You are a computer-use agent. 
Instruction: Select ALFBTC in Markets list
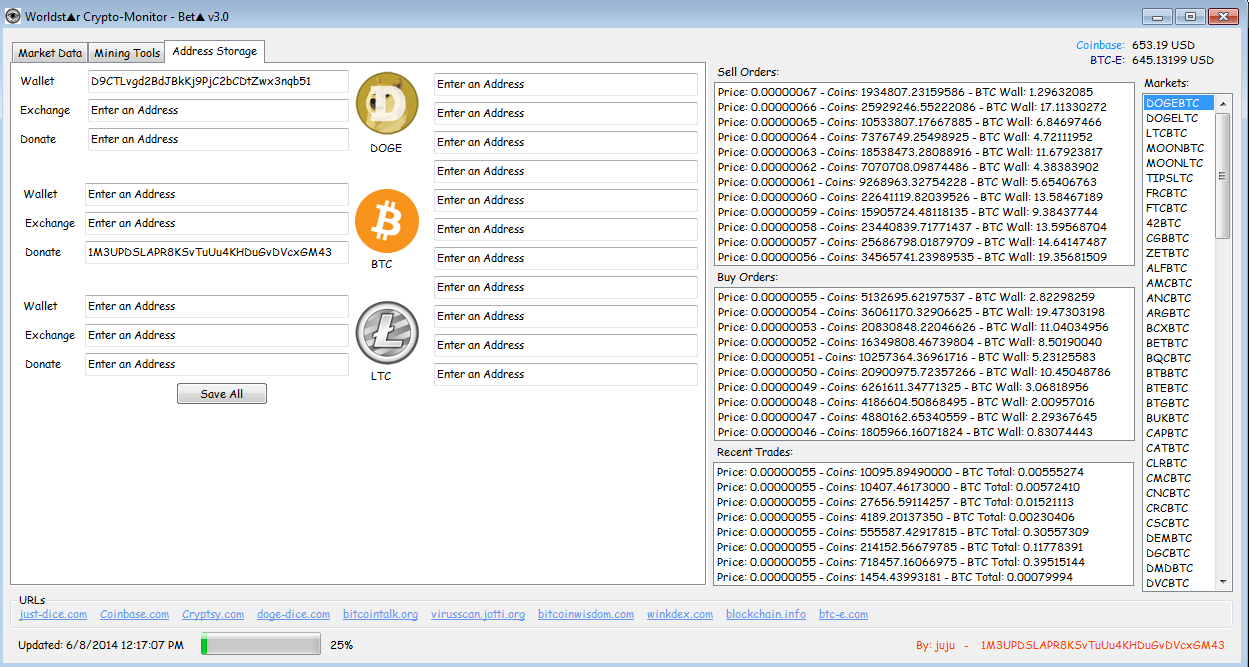1179,268
